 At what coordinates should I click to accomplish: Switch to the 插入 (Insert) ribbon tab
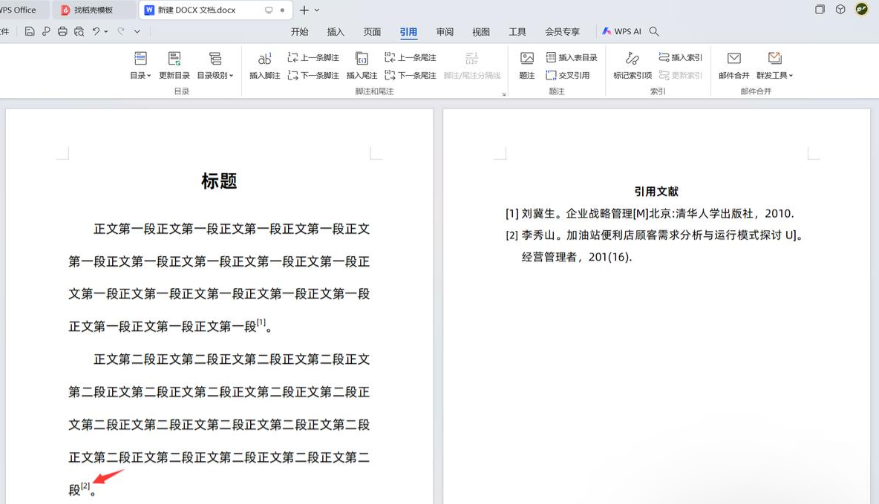(x=335, y=32)
